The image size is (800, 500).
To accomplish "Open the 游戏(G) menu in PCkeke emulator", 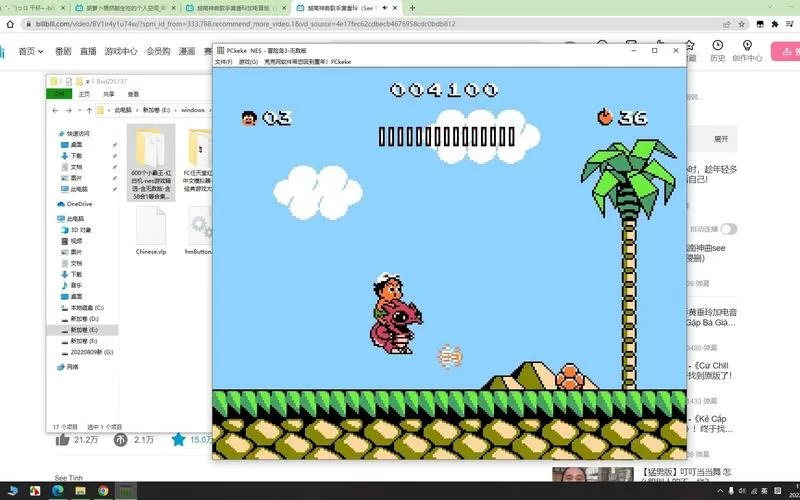I will pos(248,62).
